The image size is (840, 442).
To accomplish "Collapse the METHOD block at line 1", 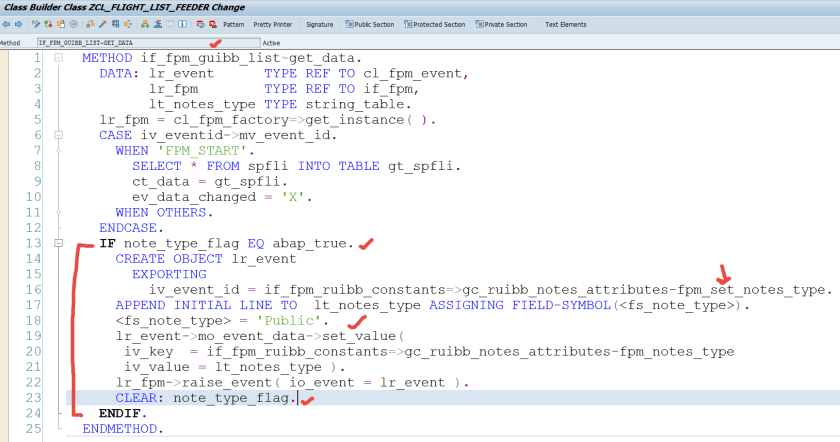I will coord(59,57).
